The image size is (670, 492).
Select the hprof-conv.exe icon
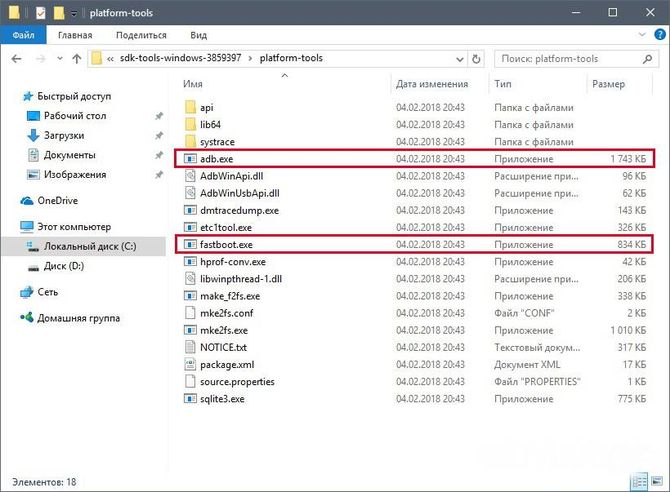[190, 262]
